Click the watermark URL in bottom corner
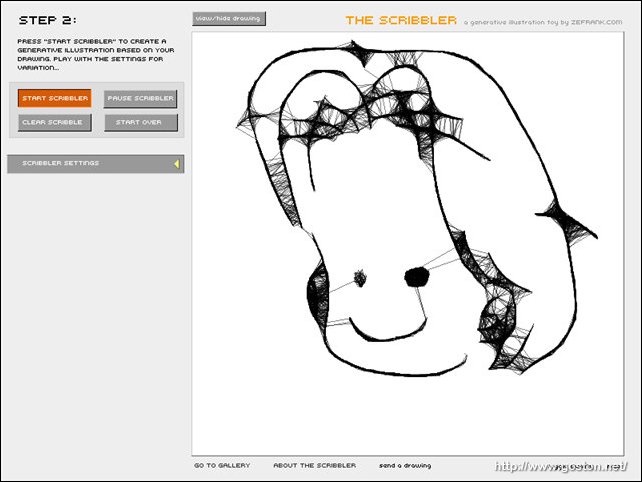The width and height of the screenshot is (642, 482). coord(562,467)
